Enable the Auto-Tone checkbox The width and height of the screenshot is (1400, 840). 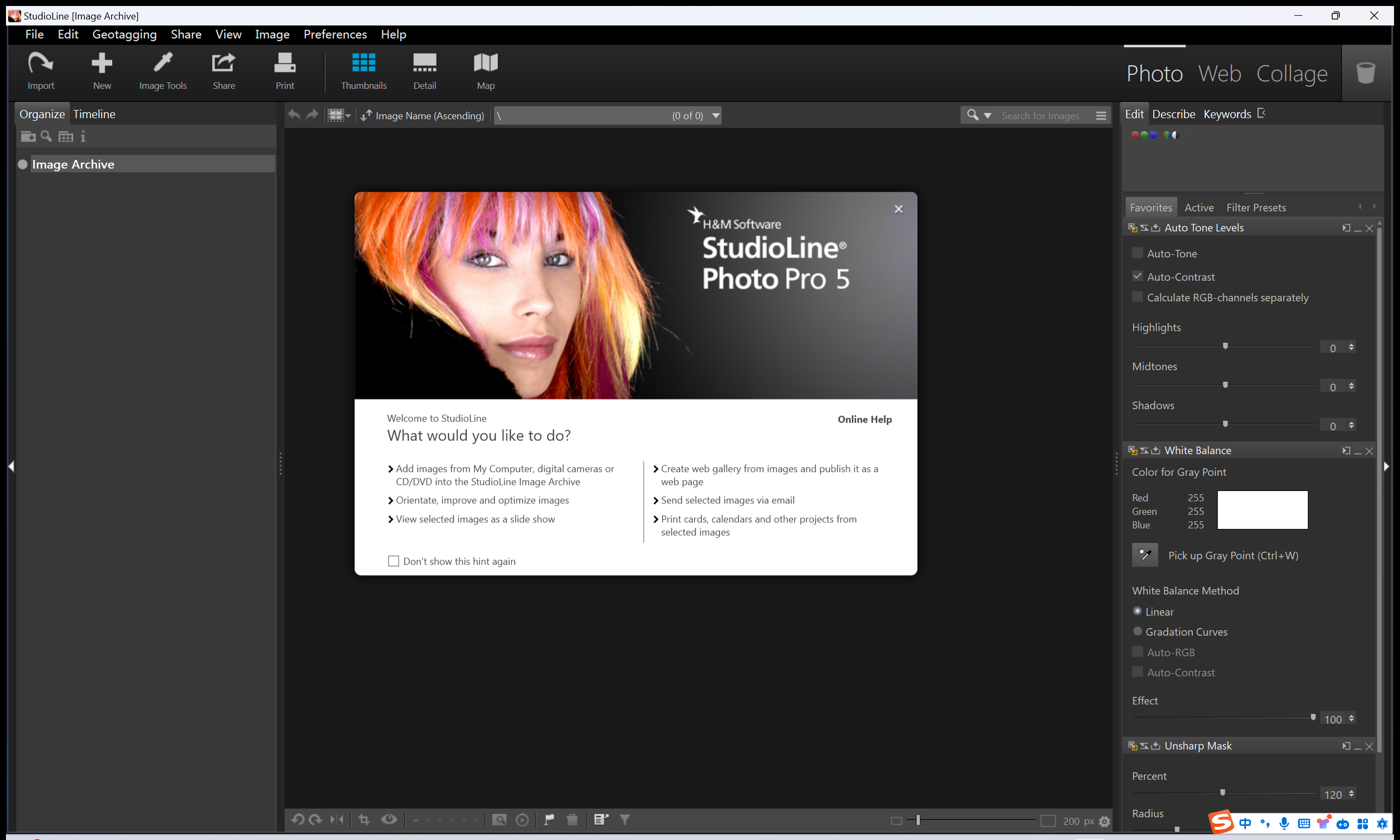[x=1136, y=253]
